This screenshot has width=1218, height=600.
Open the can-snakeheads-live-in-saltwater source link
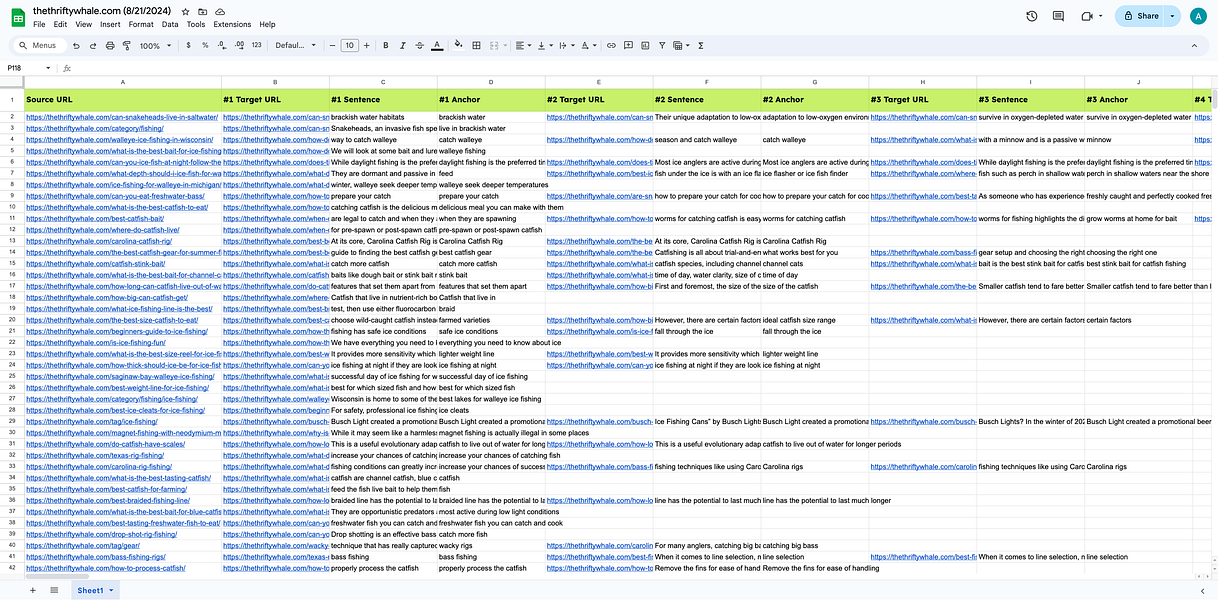122,117
